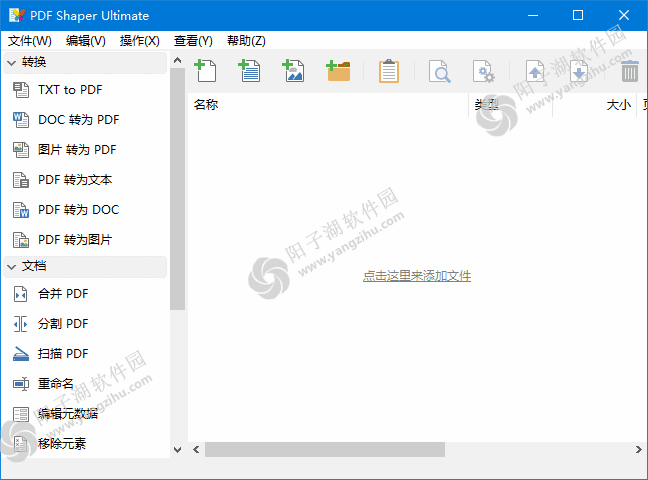The width and height of the screenshot is (648, 480).
Task: Click the TXT to PDF icon
Action: point(21,90)
